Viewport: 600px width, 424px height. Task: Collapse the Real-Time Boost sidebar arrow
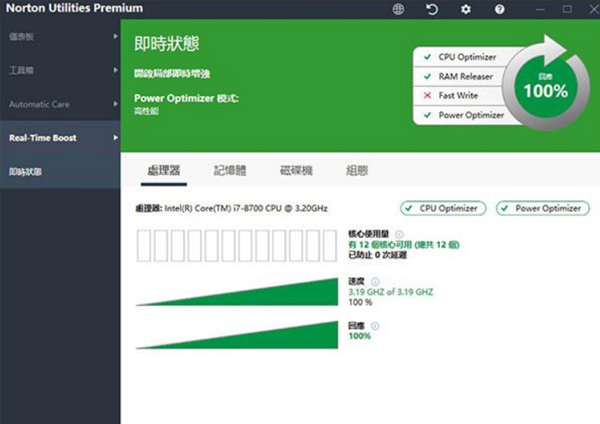115,138
